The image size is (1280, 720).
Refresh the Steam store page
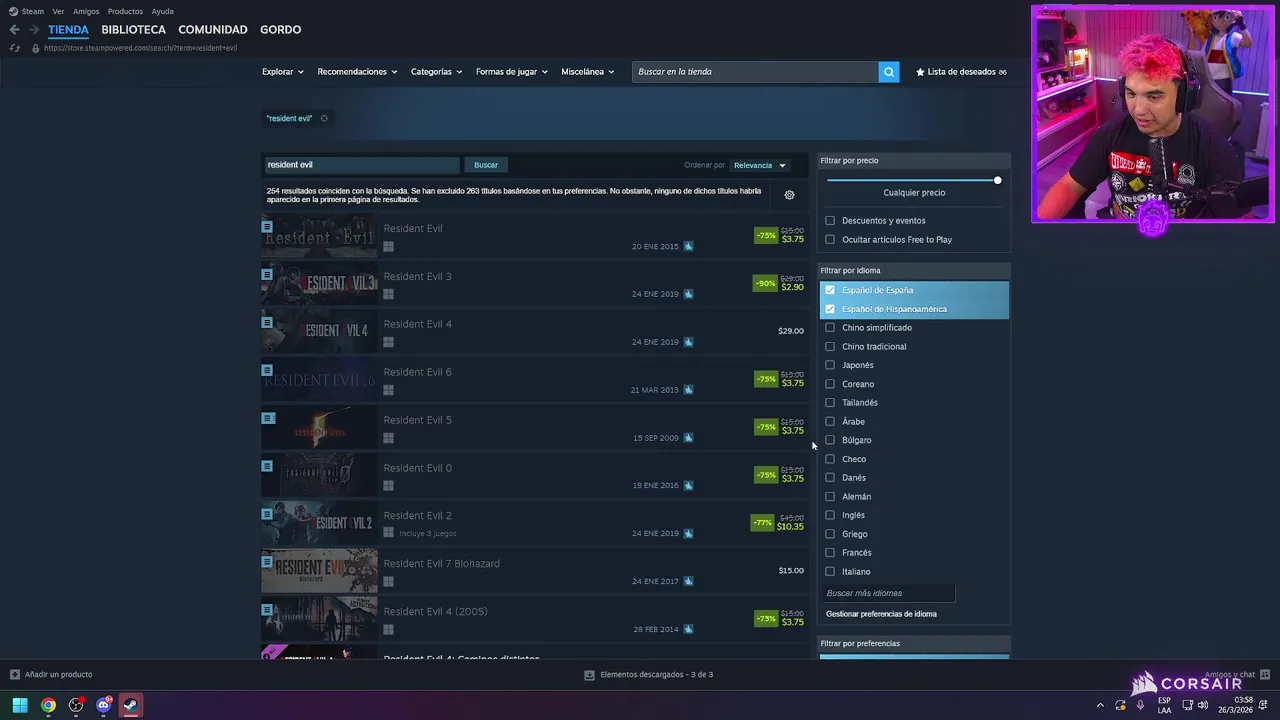pos(14,48)
